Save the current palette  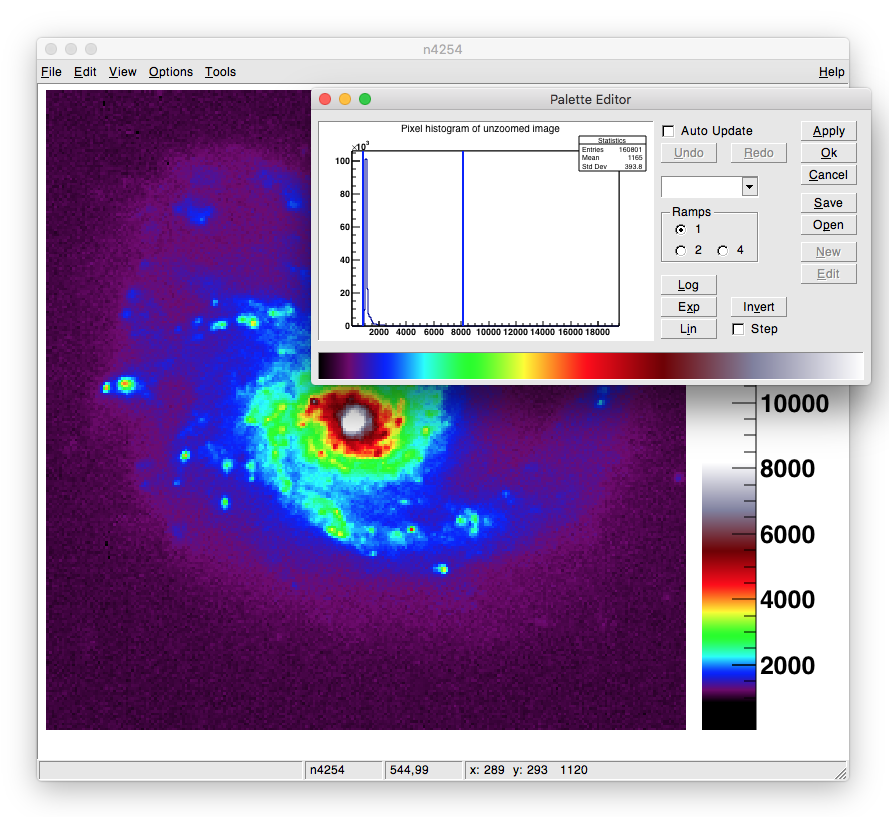coord(828,202)
